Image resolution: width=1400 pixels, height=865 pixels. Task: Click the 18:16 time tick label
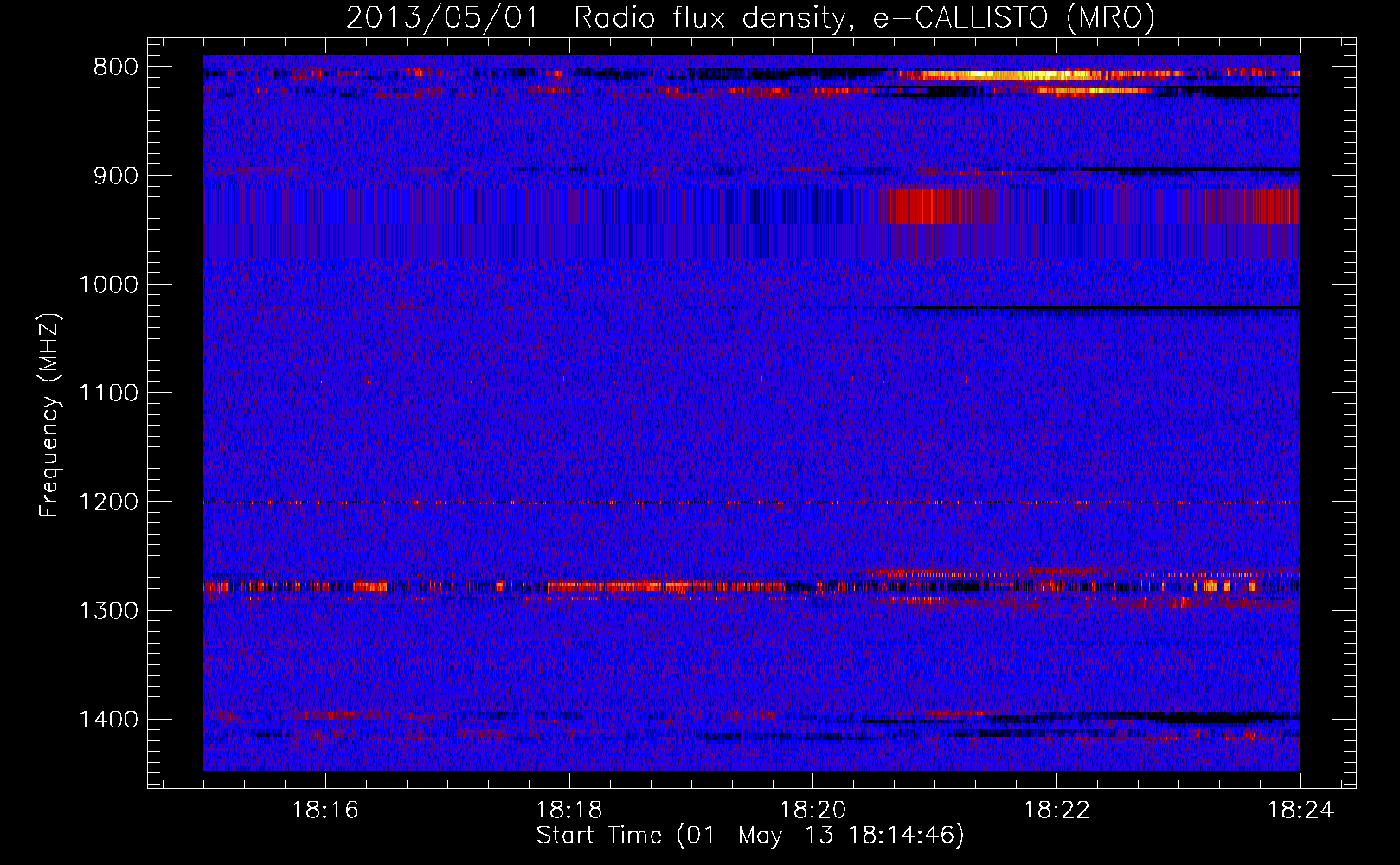click(x=325, y=811)
